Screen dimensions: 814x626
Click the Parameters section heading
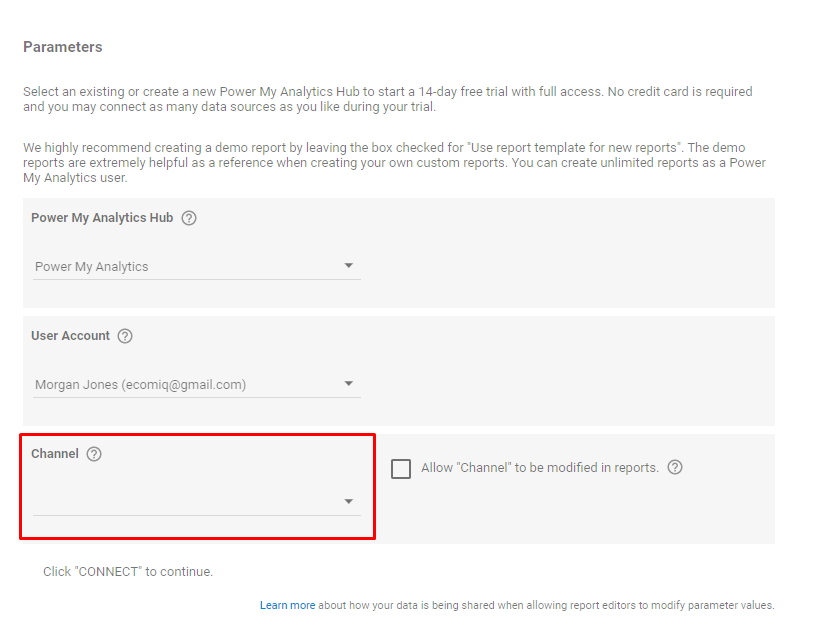point(62,47)
